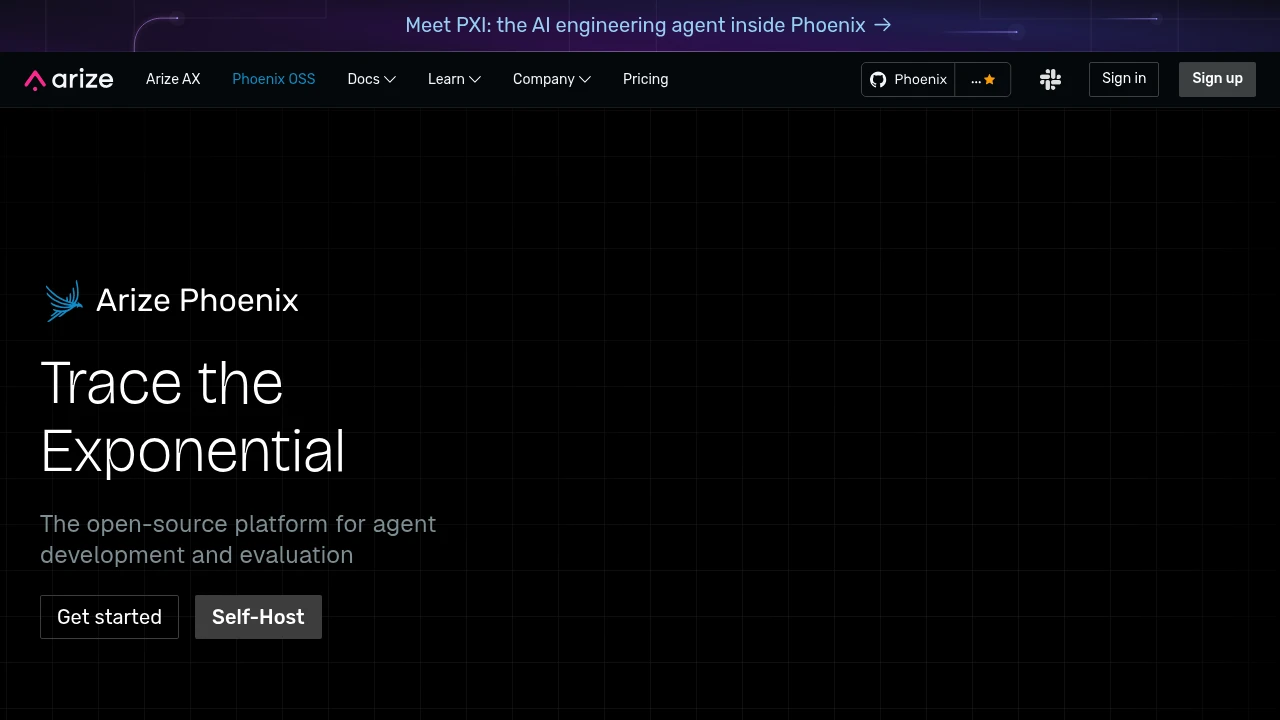
Task: Follow the arrow in the PXI banner
Action: [883, 25]
